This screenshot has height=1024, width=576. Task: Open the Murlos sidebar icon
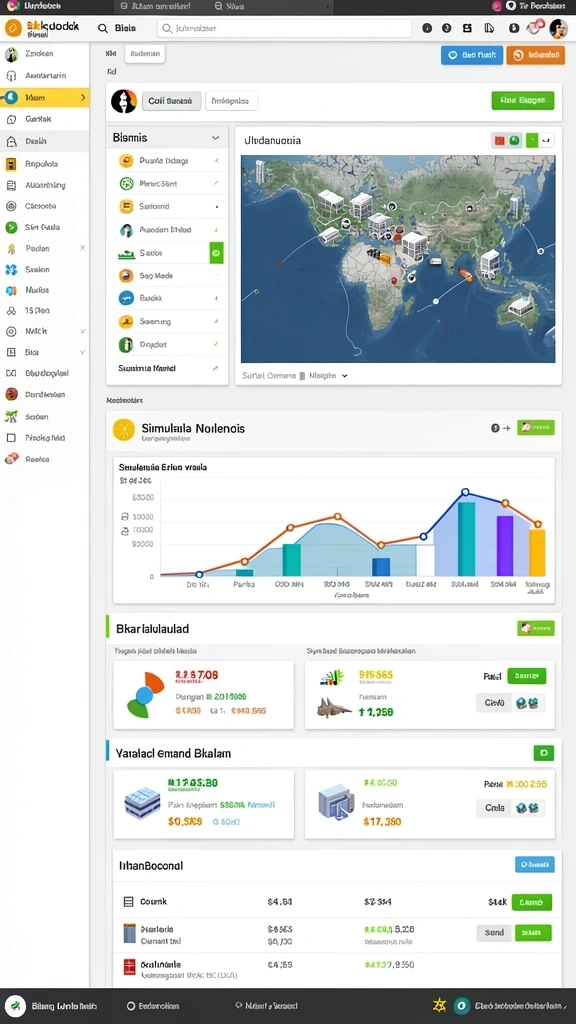[10, 291]
